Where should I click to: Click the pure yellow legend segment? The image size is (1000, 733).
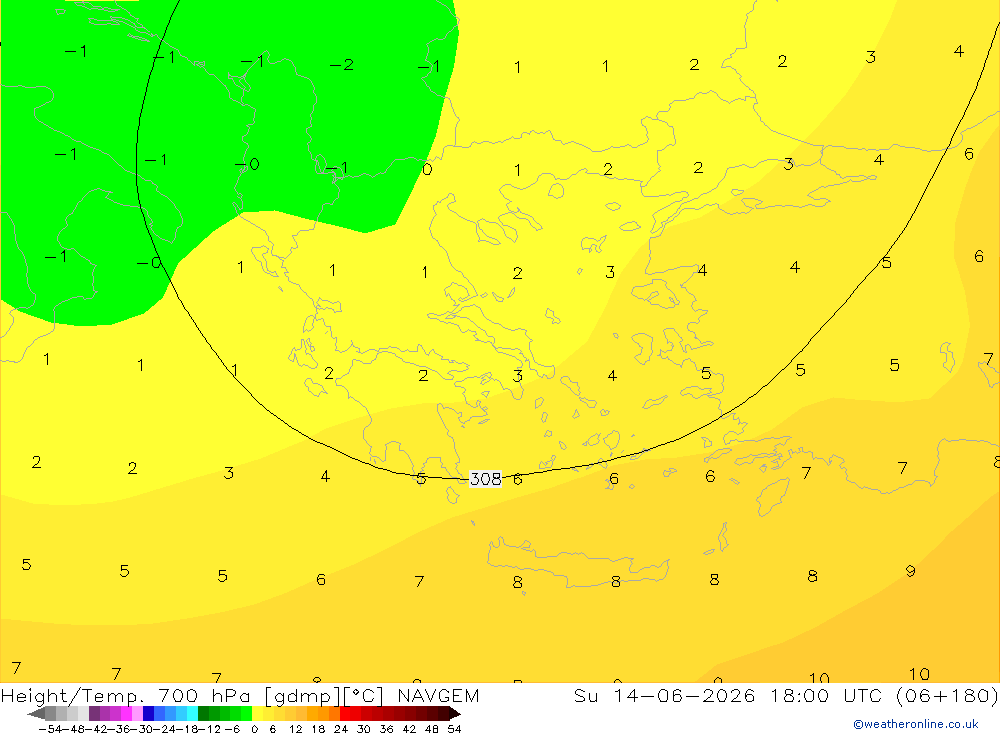pos(258,713)
